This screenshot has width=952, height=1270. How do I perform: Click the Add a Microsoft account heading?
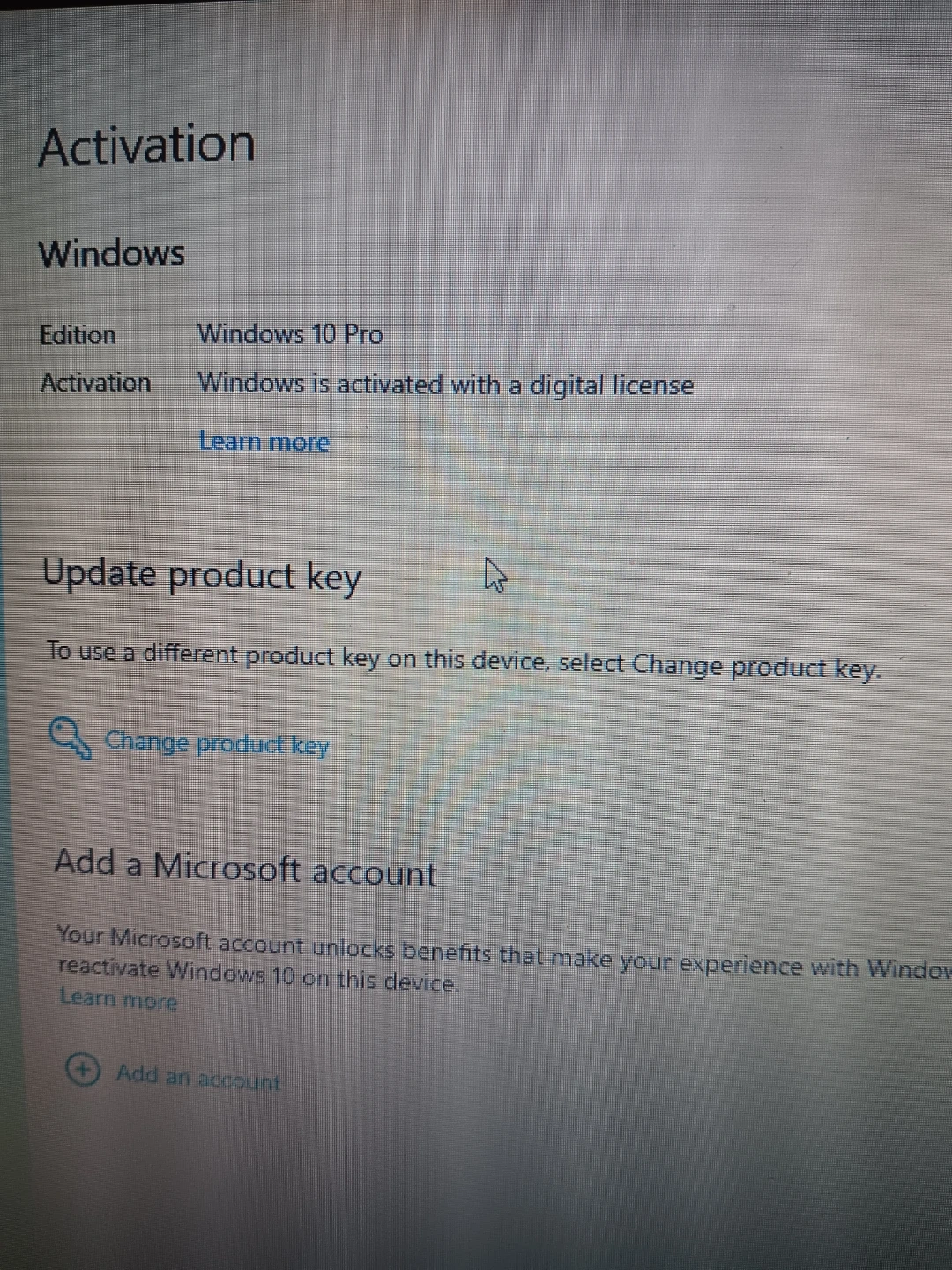coord(246,868)
